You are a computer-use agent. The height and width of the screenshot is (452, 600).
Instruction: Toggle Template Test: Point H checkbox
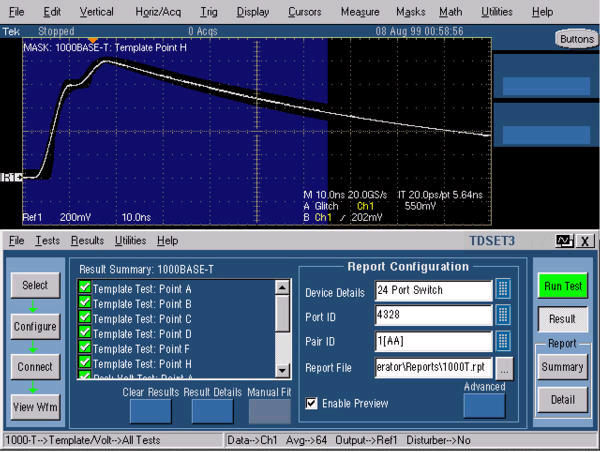tap(85, 362)
